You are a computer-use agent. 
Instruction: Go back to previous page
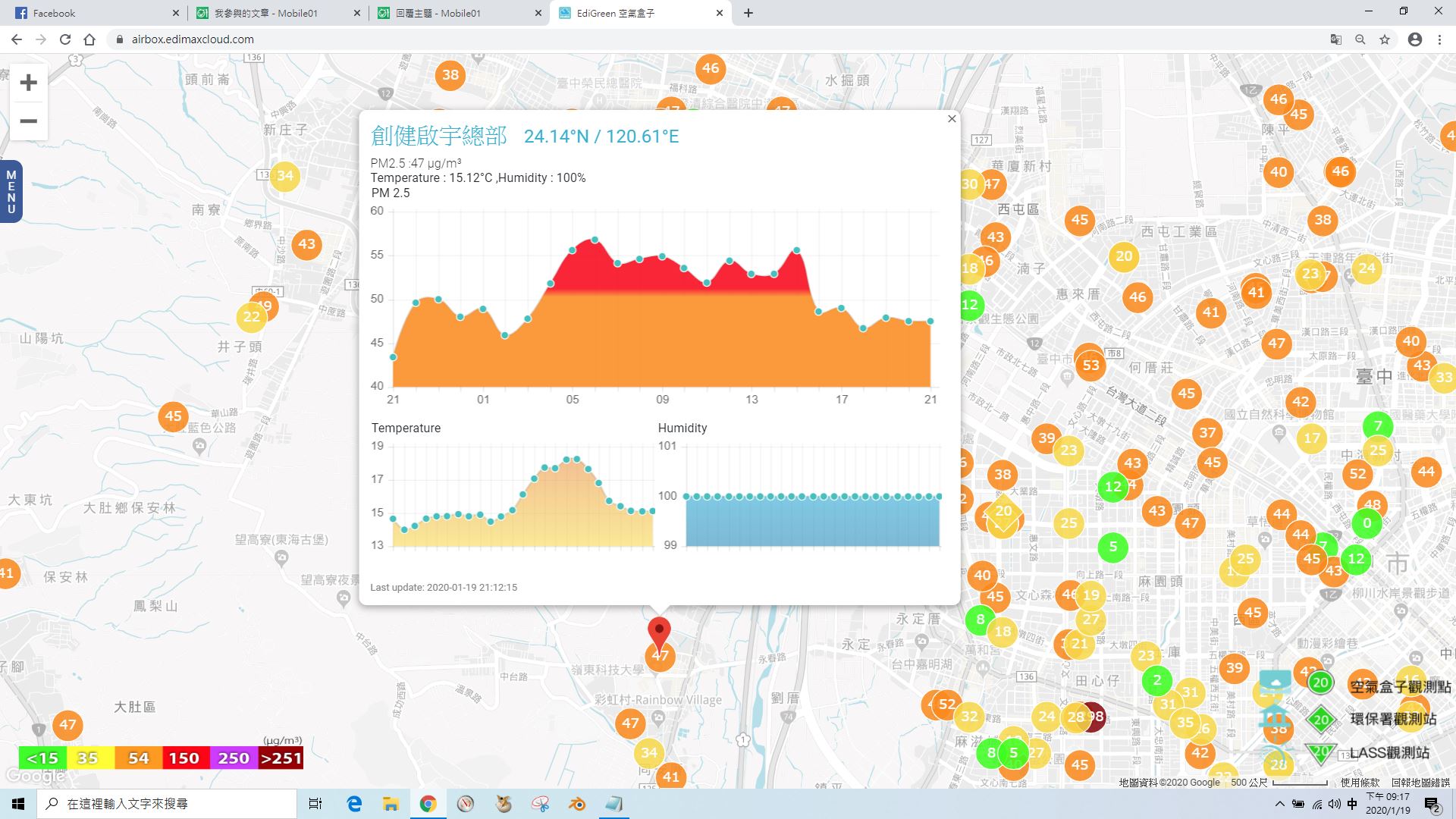coord(17,39)
